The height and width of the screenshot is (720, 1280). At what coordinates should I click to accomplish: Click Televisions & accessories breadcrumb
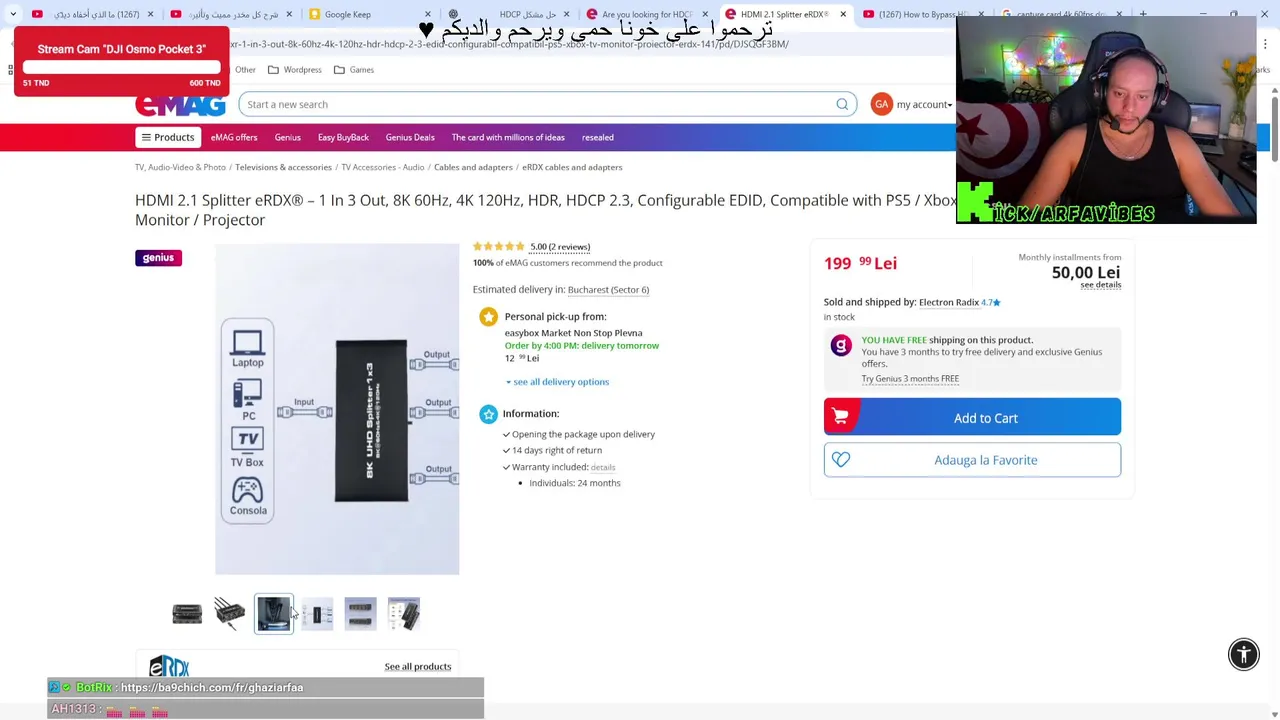283,167
